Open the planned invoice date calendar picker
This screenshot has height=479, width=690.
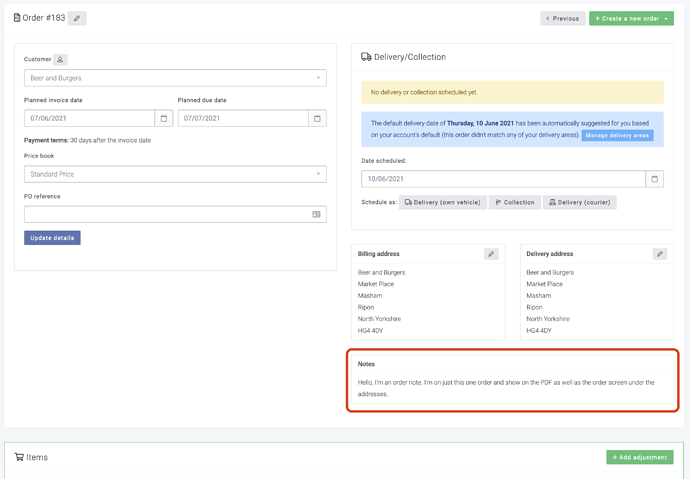pyautogui.click(x=164, y=118)
